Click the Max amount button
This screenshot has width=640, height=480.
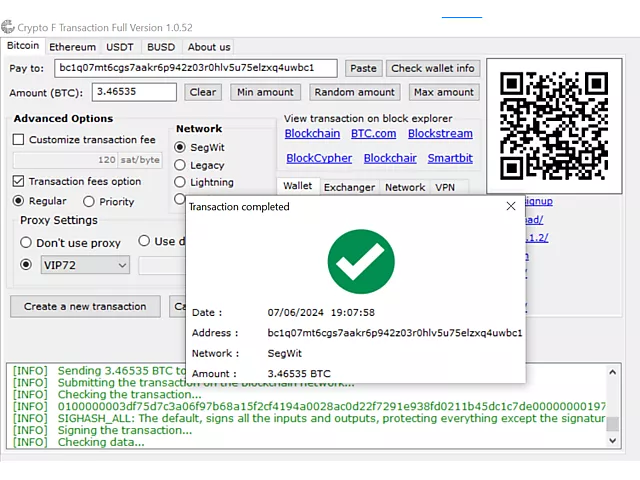tap(443, 92)
